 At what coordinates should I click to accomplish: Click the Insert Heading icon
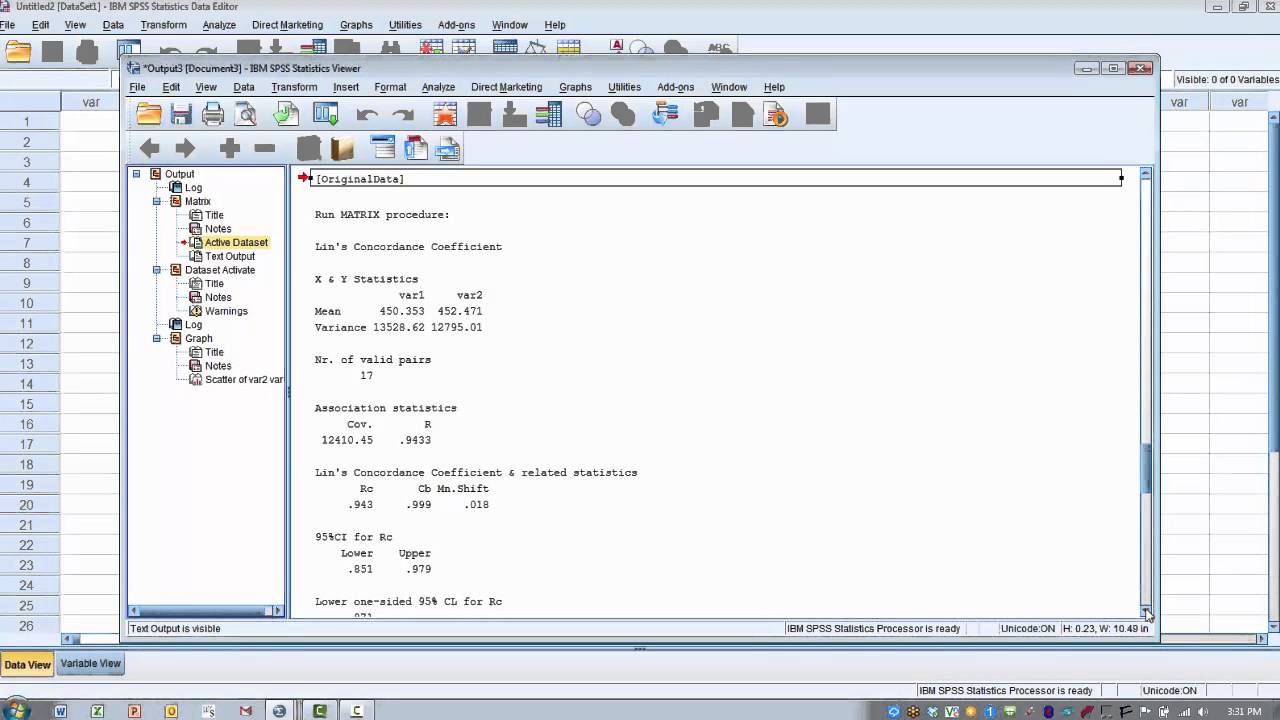383,149
